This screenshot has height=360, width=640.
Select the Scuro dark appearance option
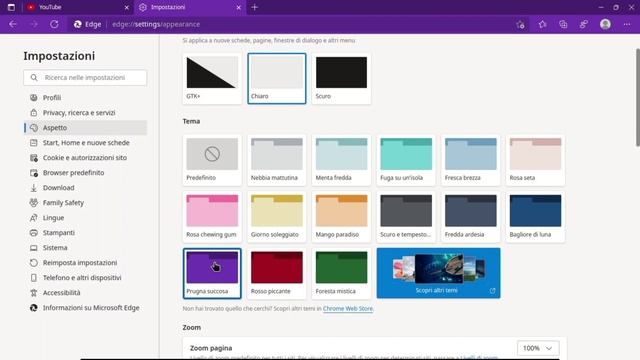pos(341,78)
